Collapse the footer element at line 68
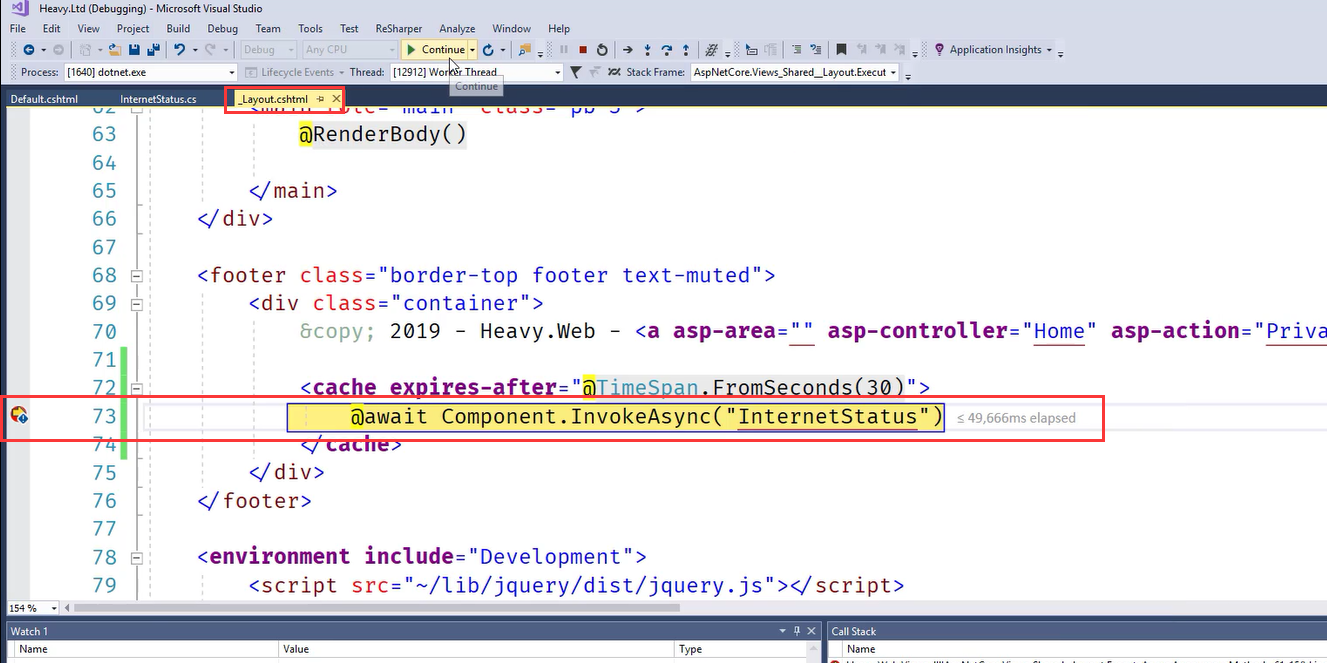This screenshot has width=1327, height=663. pyautogui.click(x=137, y=275)
